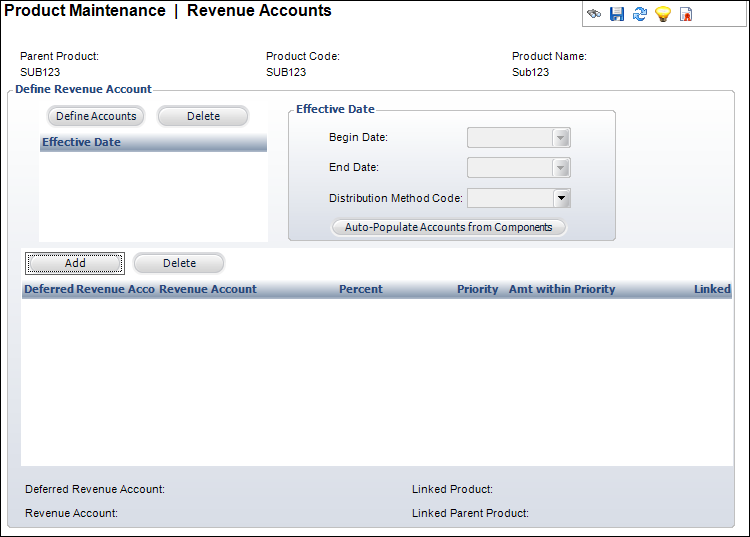Open the Begin Date dropdown arrow

pos(561,138)
